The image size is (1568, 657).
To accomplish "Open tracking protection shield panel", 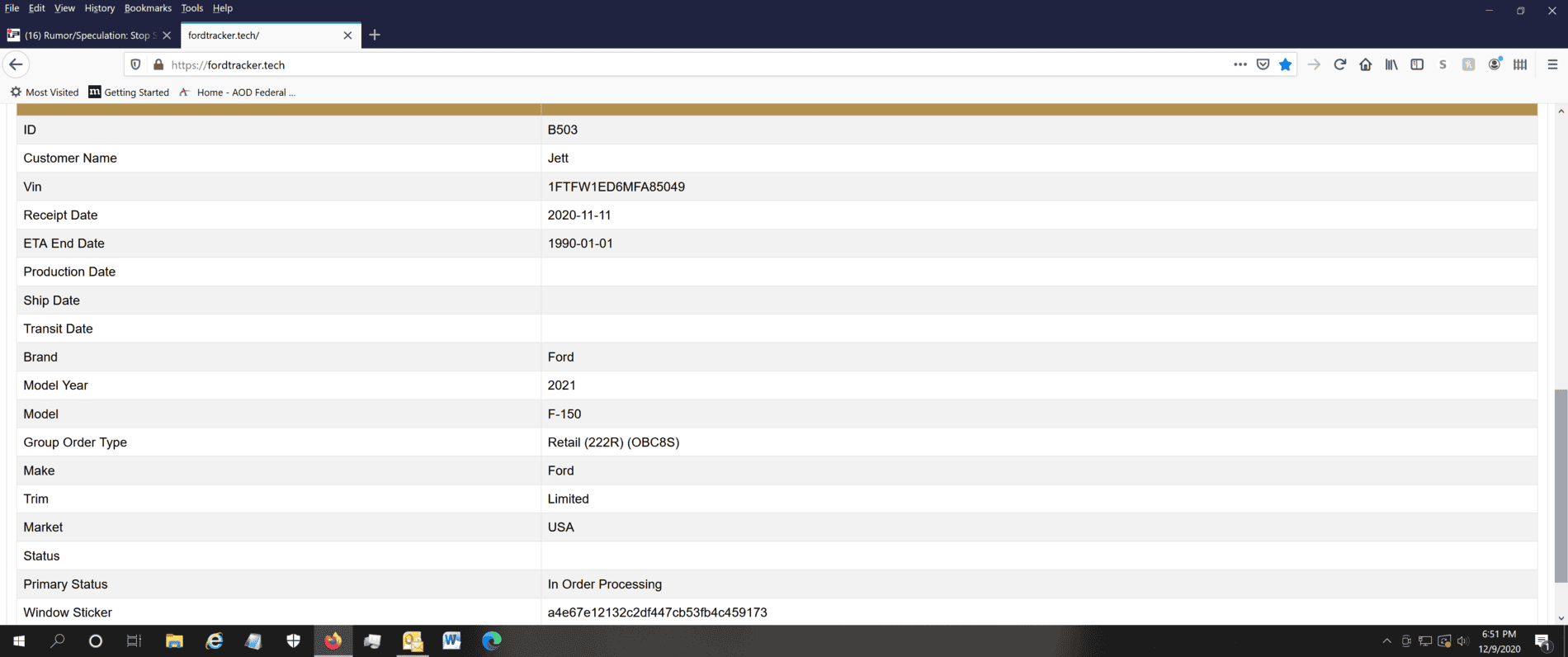I will [136, 64].
